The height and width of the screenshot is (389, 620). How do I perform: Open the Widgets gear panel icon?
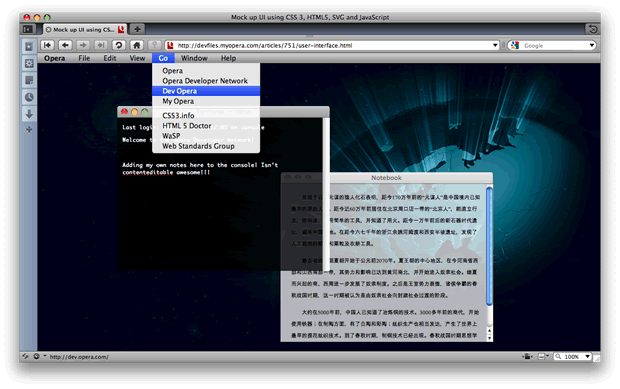[29, 64]
